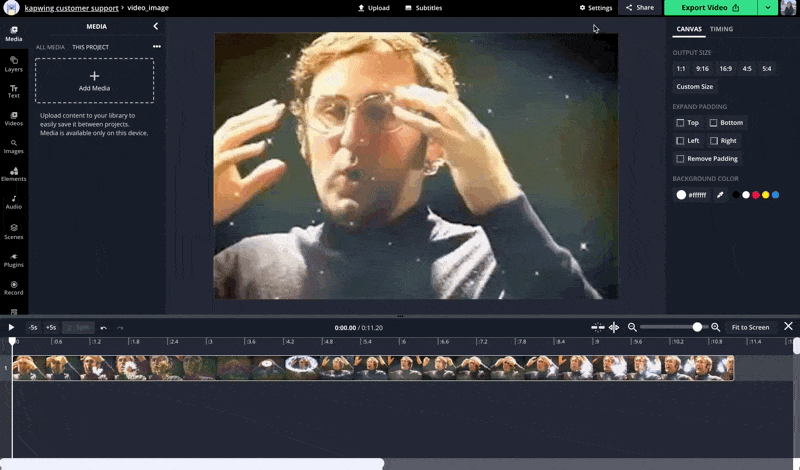Switch to the Timing tab
This screenshot has width=800, height=470.
pos(721,29)
